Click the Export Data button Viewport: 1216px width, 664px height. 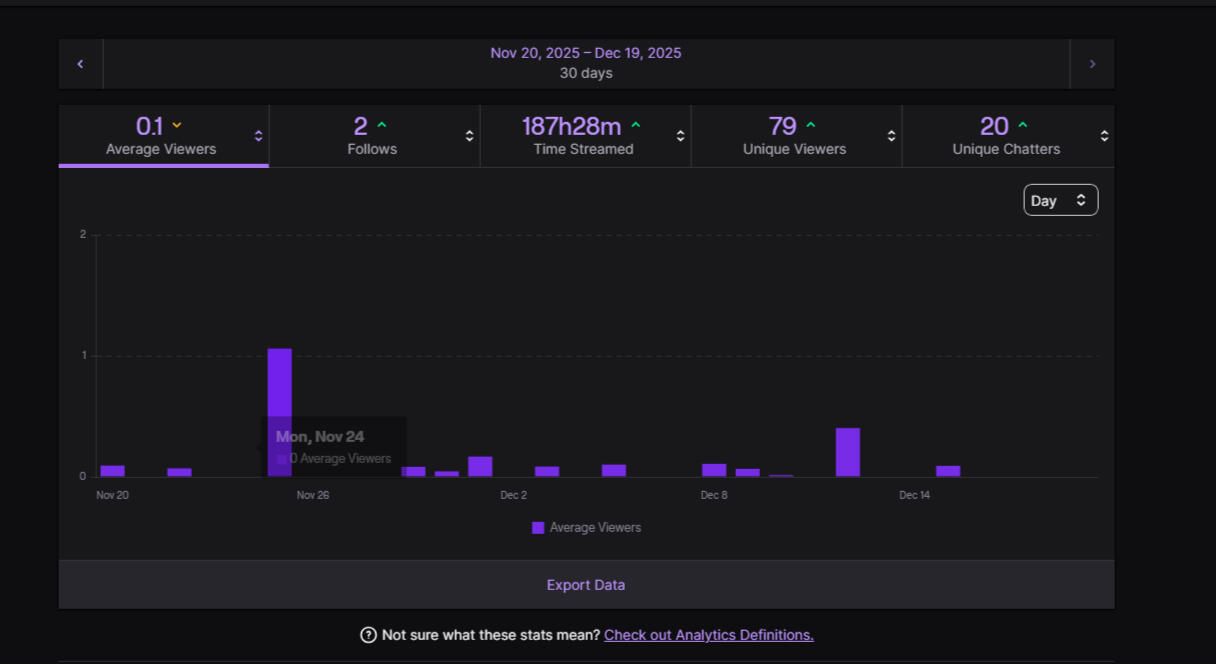tap(586, 585)
